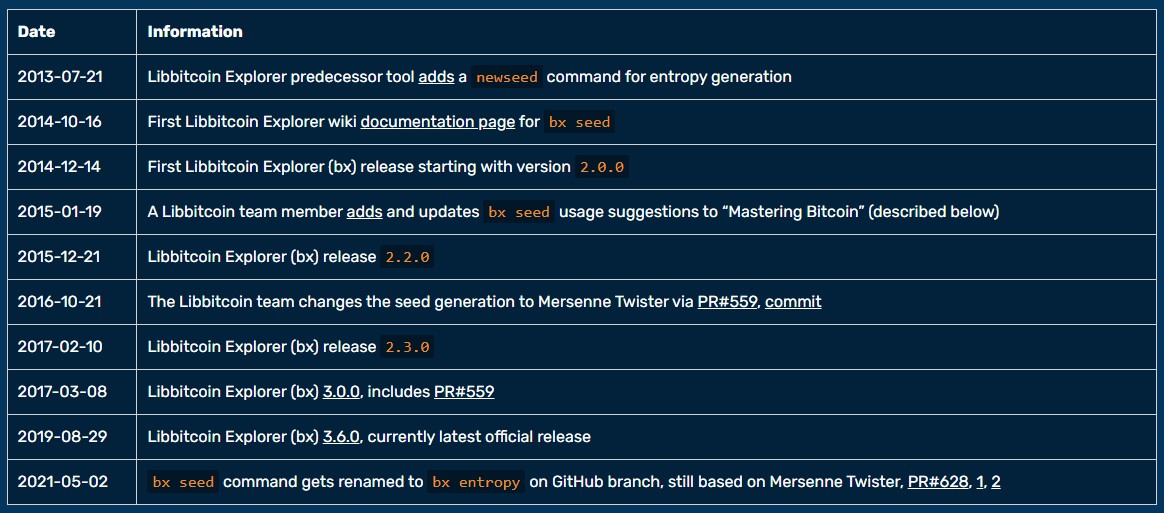Click the "newseed" code snippet
Screen dimensions: 1164x513
(507, 77)
